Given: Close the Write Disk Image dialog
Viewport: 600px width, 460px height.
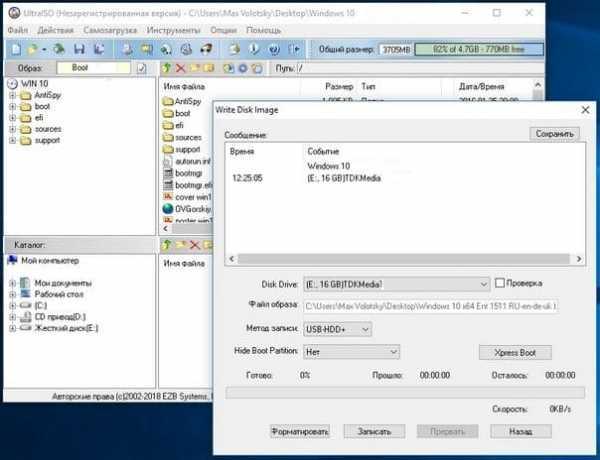Looking at the screenshot, I should 585,110.
